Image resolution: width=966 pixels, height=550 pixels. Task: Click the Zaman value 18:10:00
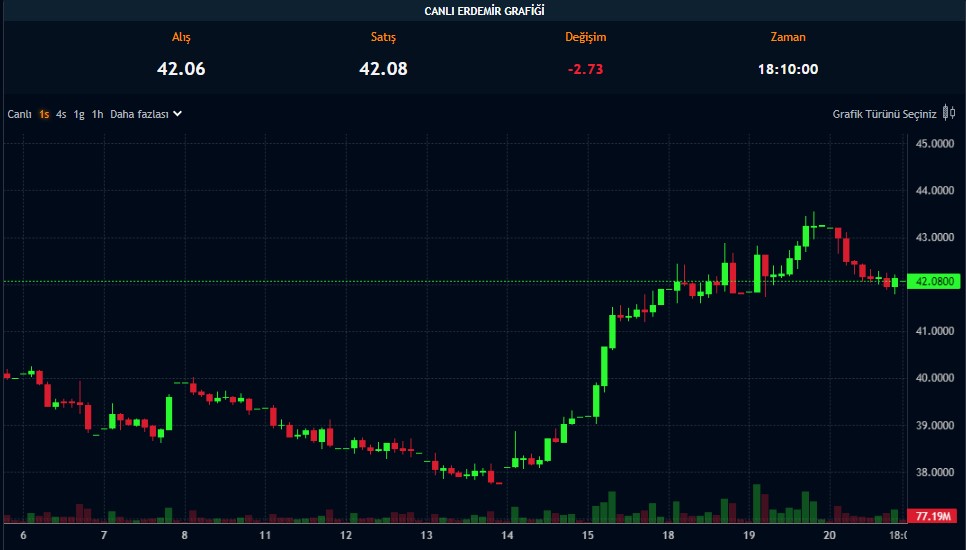coord(788,69)
